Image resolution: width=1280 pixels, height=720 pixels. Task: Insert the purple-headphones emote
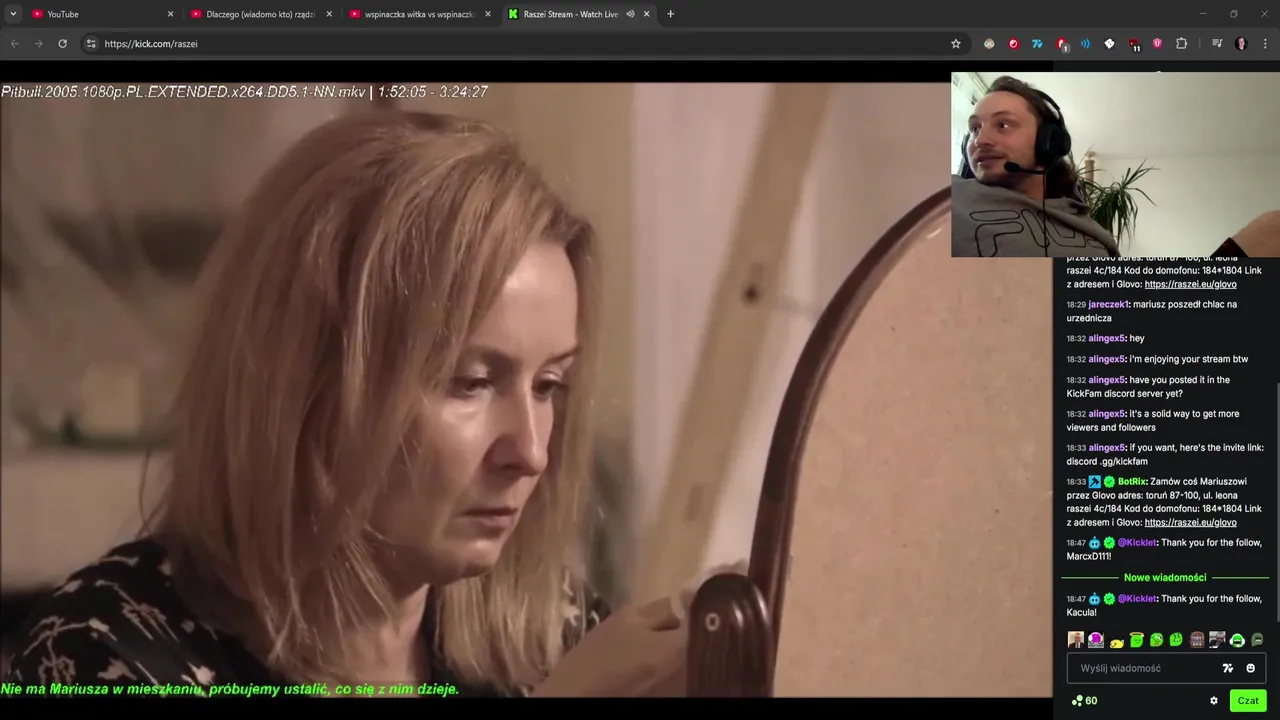(x=1096, y=640)
